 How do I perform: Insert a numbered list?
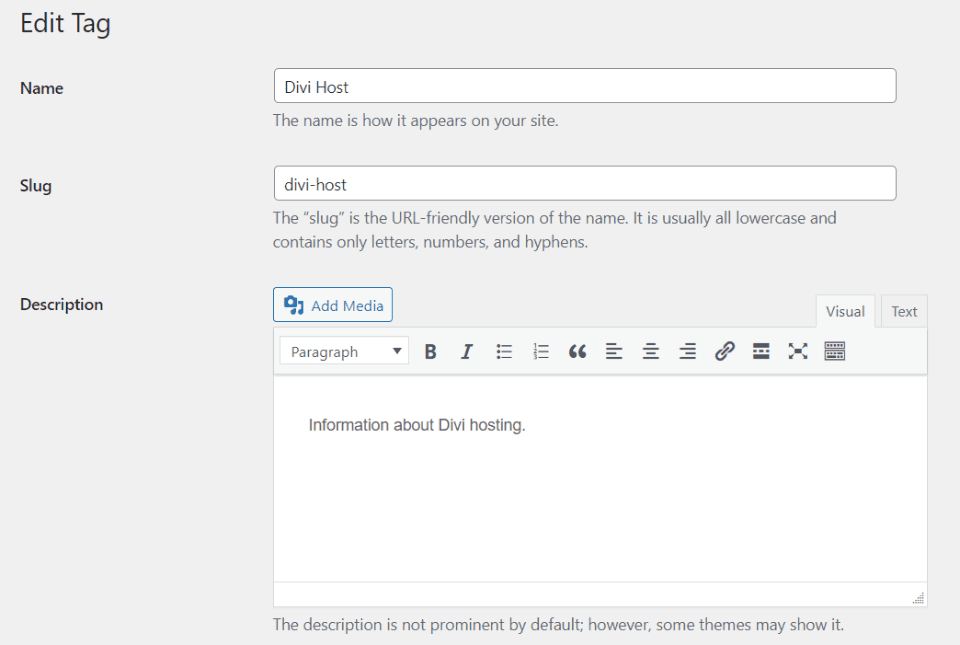pos(541,351)
